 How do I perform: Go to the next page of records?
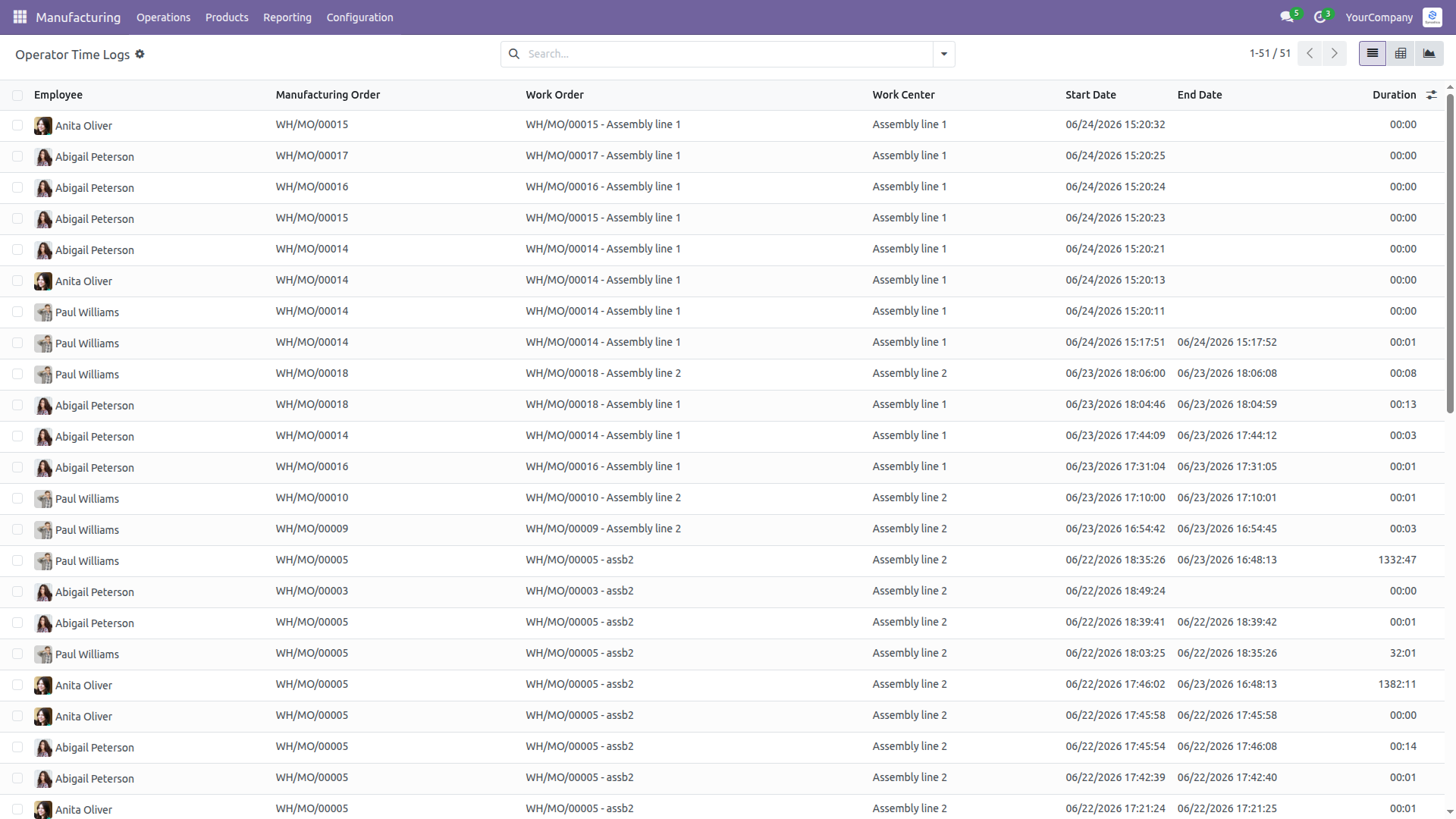coord(1335,54)
